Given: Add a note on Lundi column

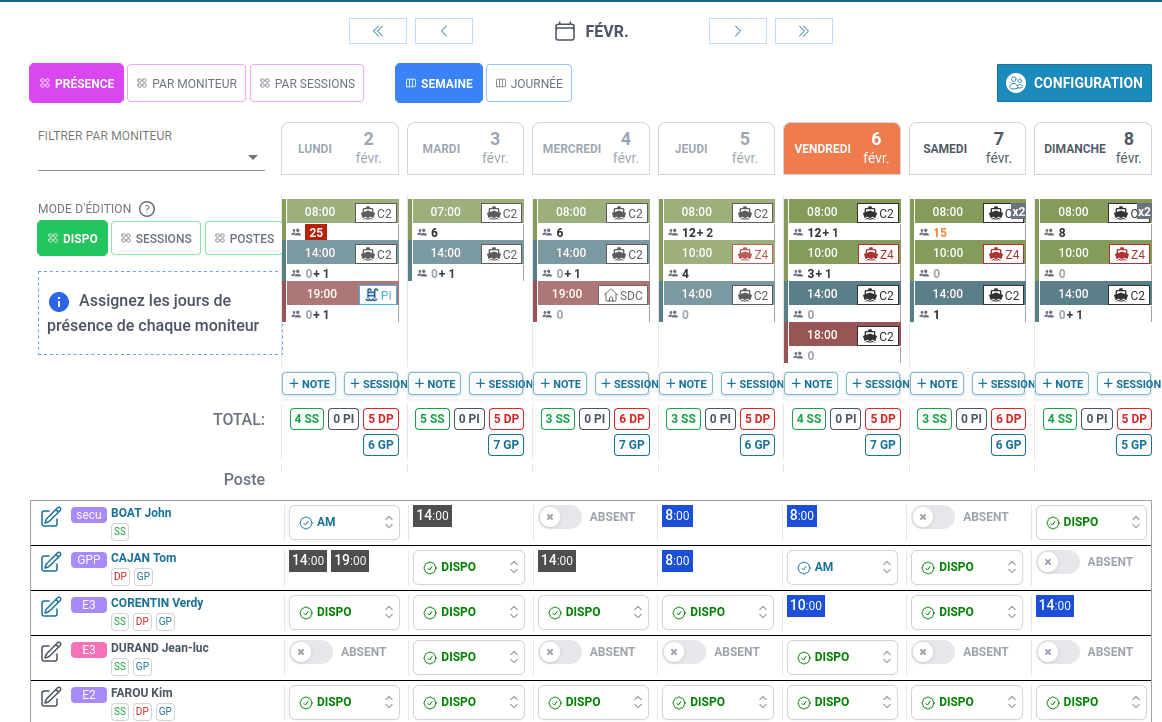Looking at the screenshot, I should 309,384.
